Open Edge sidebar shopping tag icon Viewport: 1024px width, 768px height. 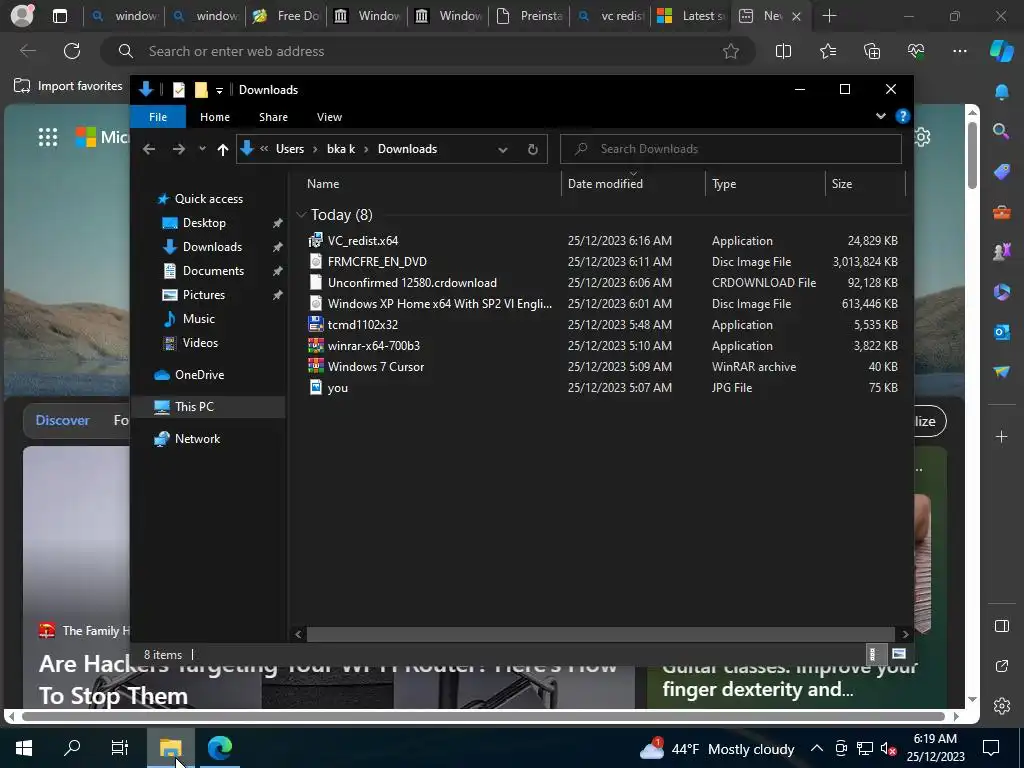(1001, 172)
